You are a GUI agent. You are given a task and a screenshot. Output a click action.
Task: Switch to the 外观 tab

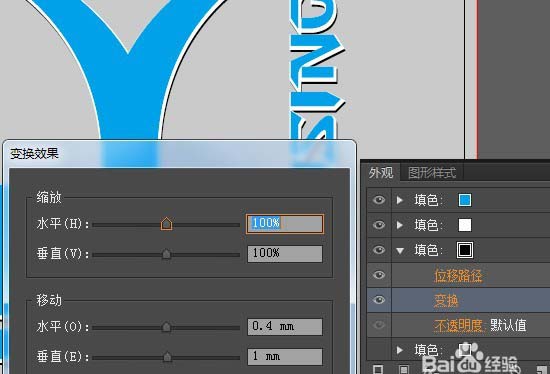pyautogui.click(x=381, y=173)
